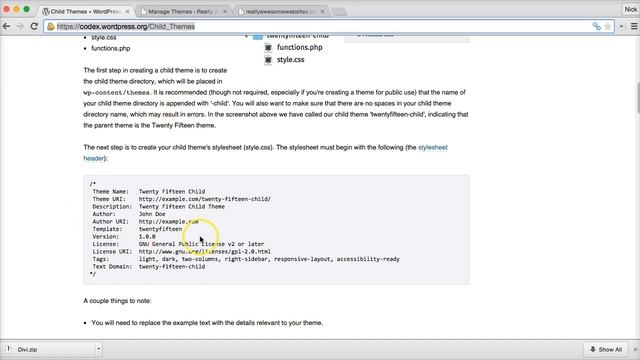Close the Child Themes tab

pyautogui.click(x=127, y=11)
